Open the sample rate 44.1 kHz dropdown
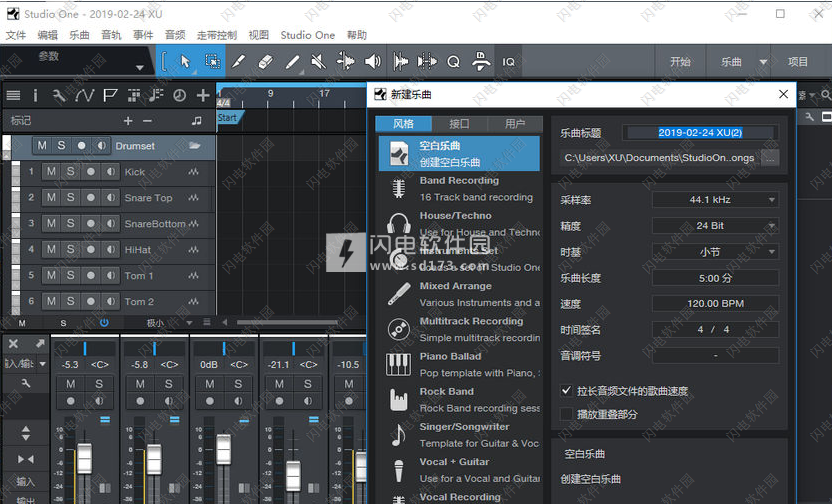832x504 pixels. point(715,200)
